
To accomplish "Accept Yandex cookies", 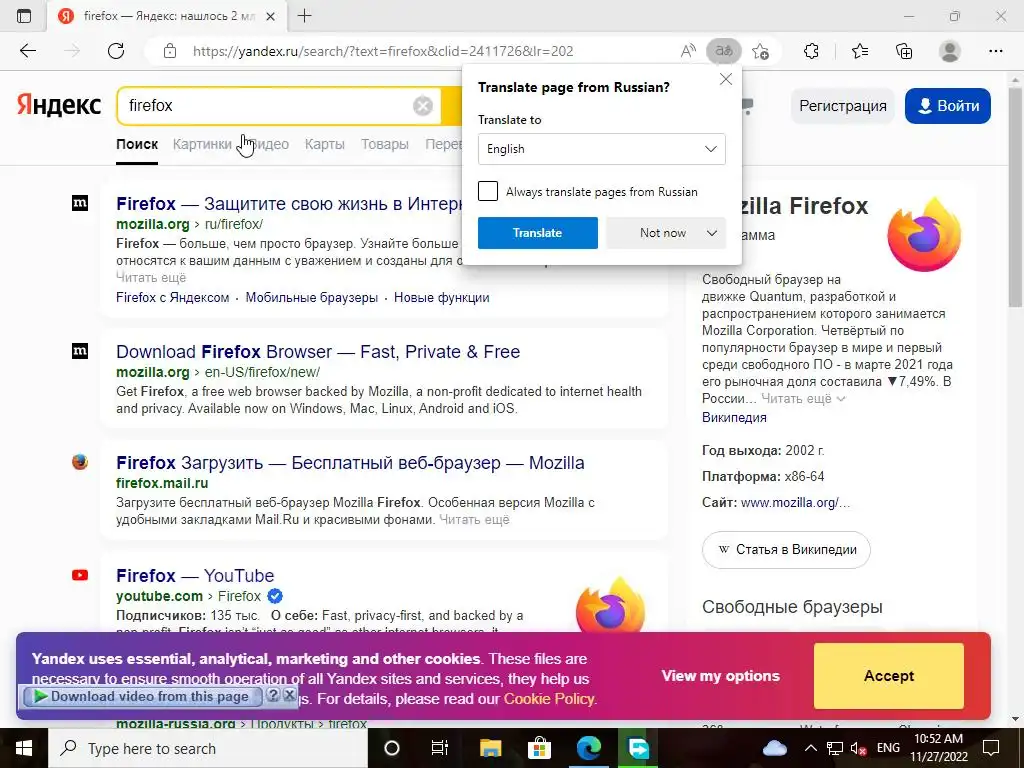I will tap(889, 676).
